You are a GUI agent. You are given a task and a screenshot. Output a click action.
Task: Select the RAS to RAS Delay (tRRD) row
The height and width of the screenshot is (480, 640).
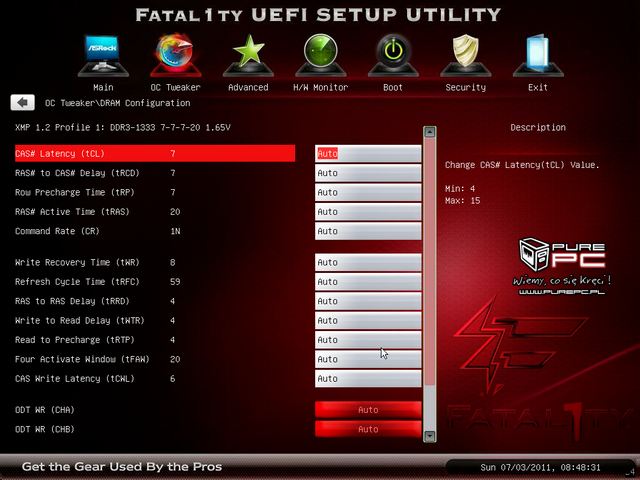tap(155, 301)
